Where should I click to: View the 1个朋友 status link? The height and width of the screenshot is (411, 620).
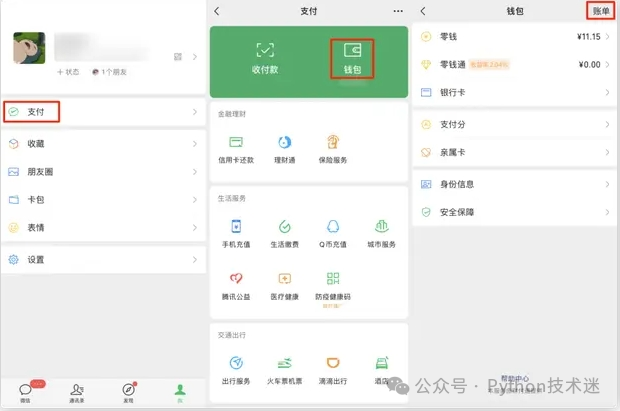[109, 72]
